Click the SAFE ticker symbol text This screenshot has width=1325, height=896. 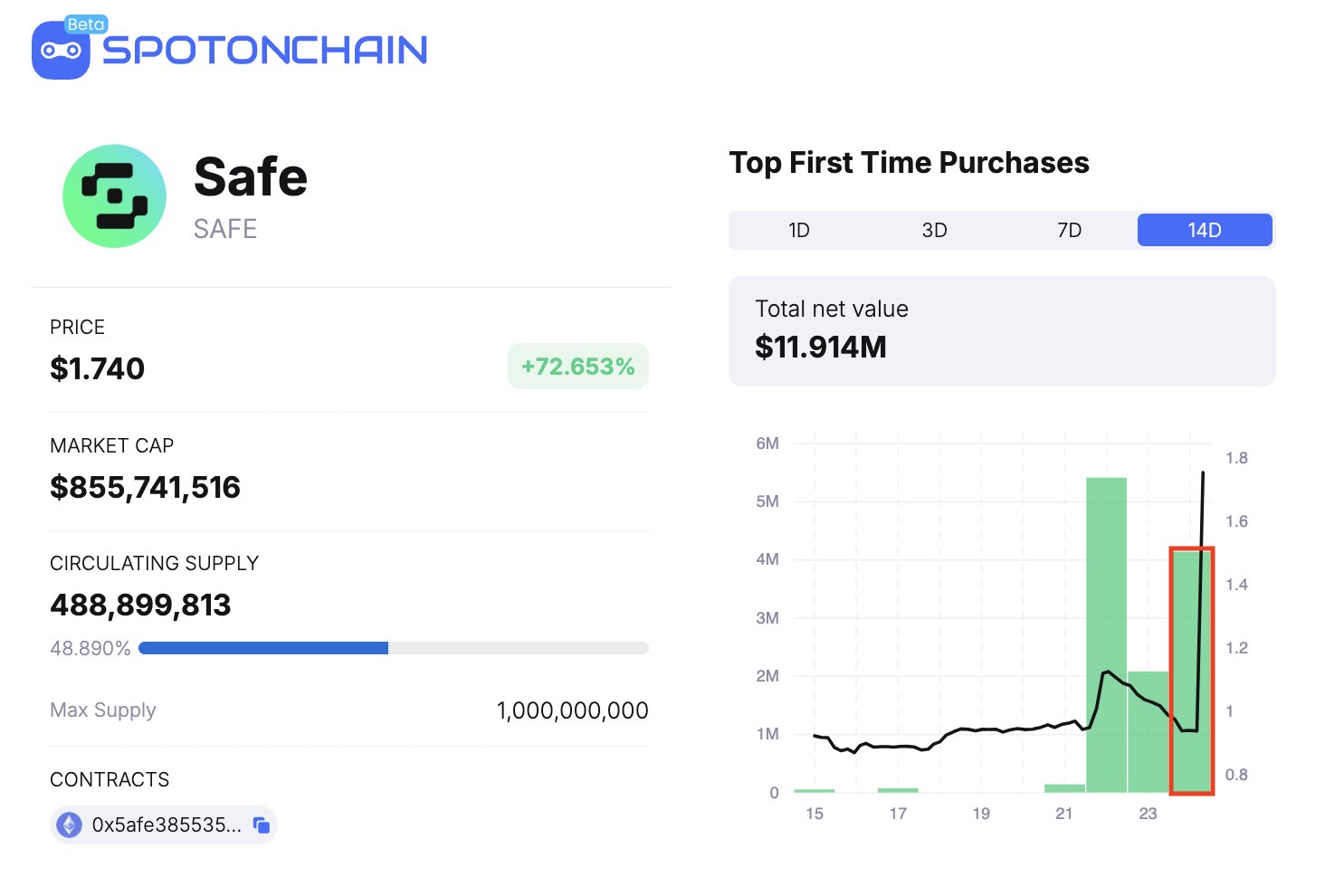tap(225, 229)
